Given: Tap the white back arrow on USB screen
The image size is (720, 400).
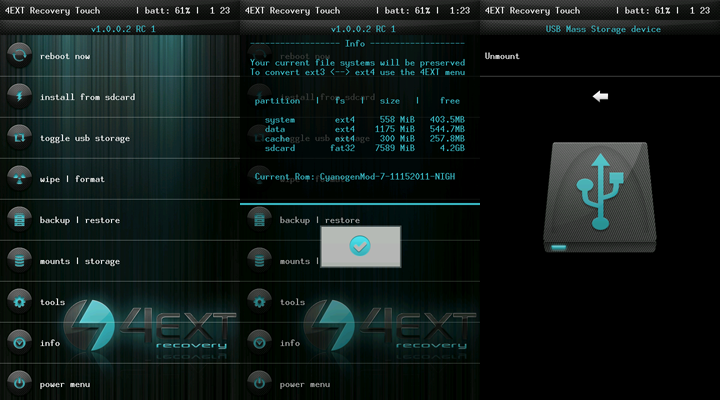Looking at the screenshot, I should [x=600, y=96].
